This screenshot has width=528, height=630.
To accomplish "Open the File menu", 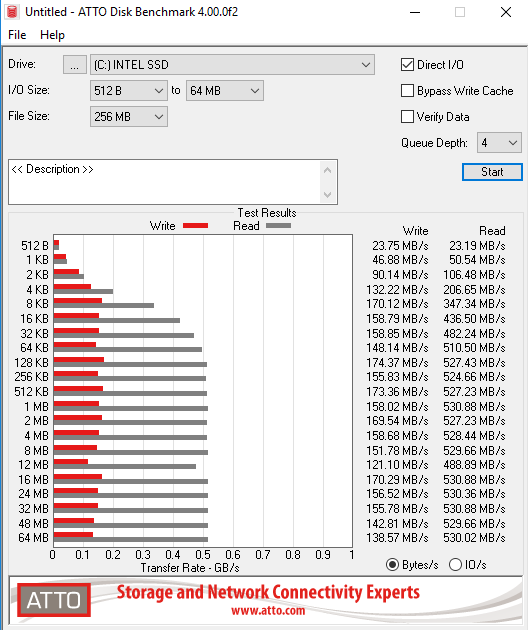I will [x=17, y=35].
